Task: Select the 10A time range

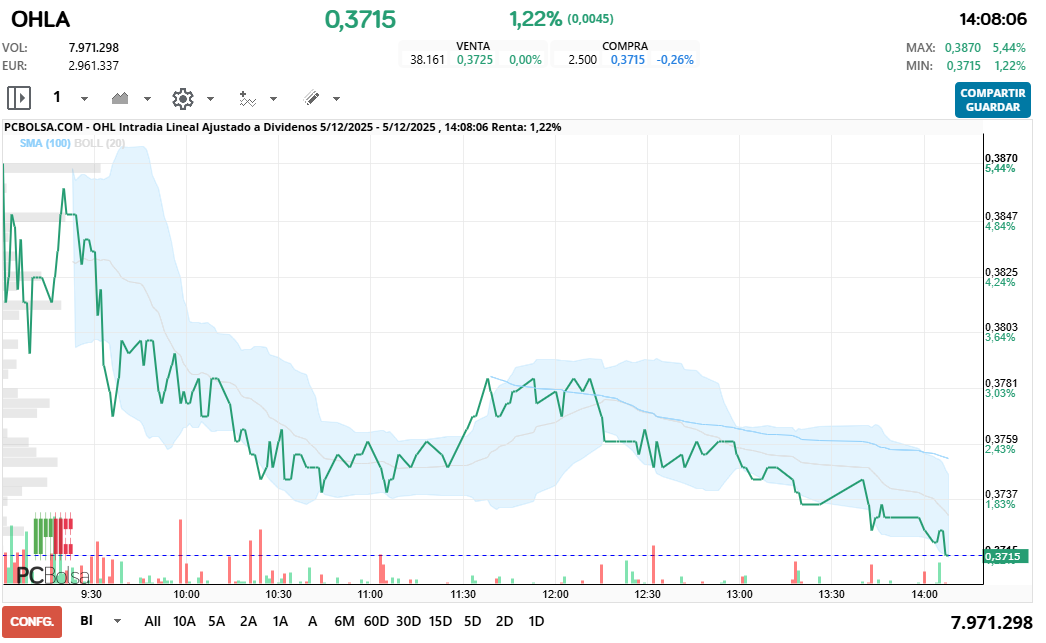Action: coord(184,621)
